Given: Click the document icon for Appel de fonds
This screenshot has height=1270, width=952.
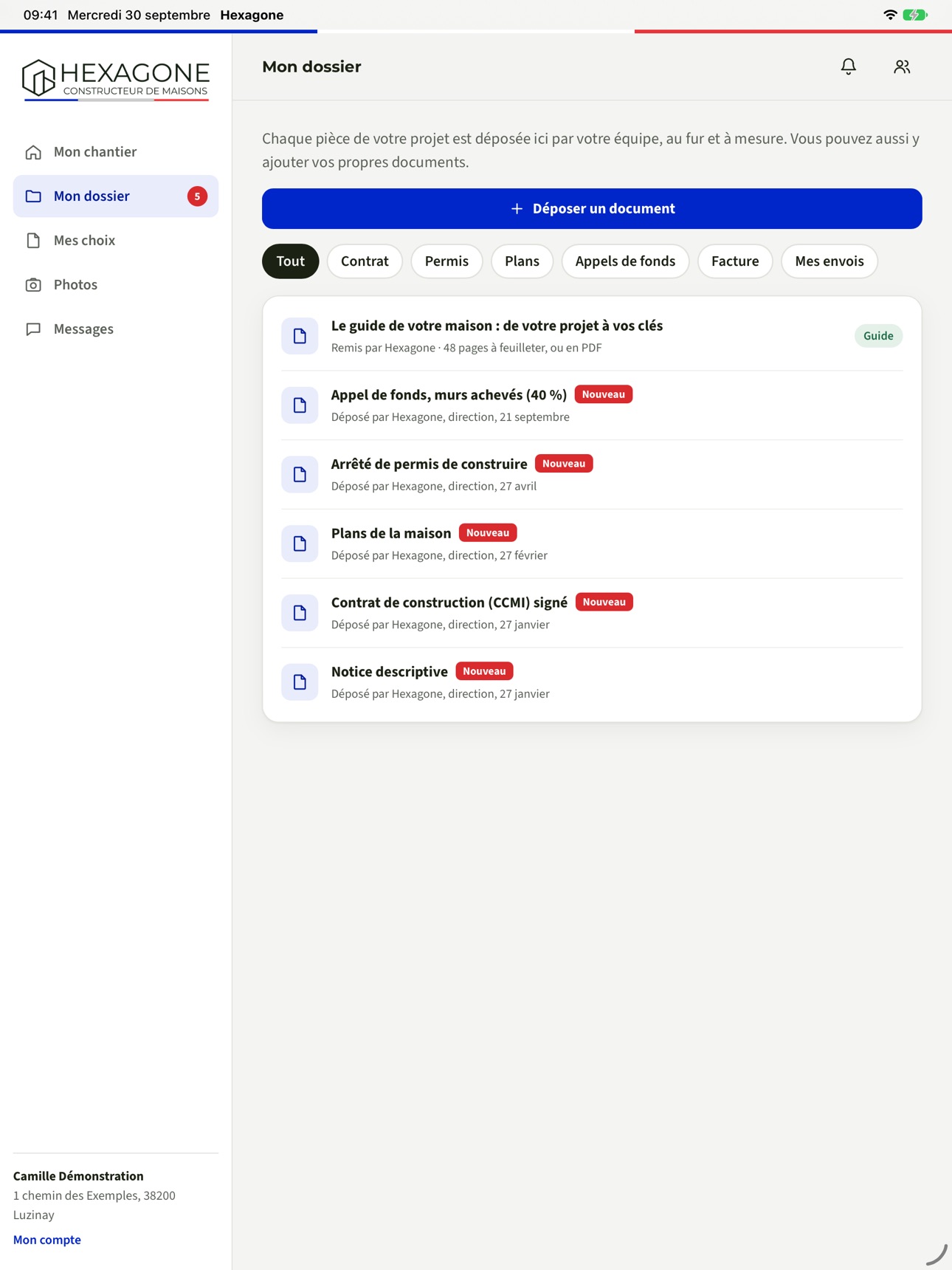Looking at the screenshot, I should coord(300,405).
